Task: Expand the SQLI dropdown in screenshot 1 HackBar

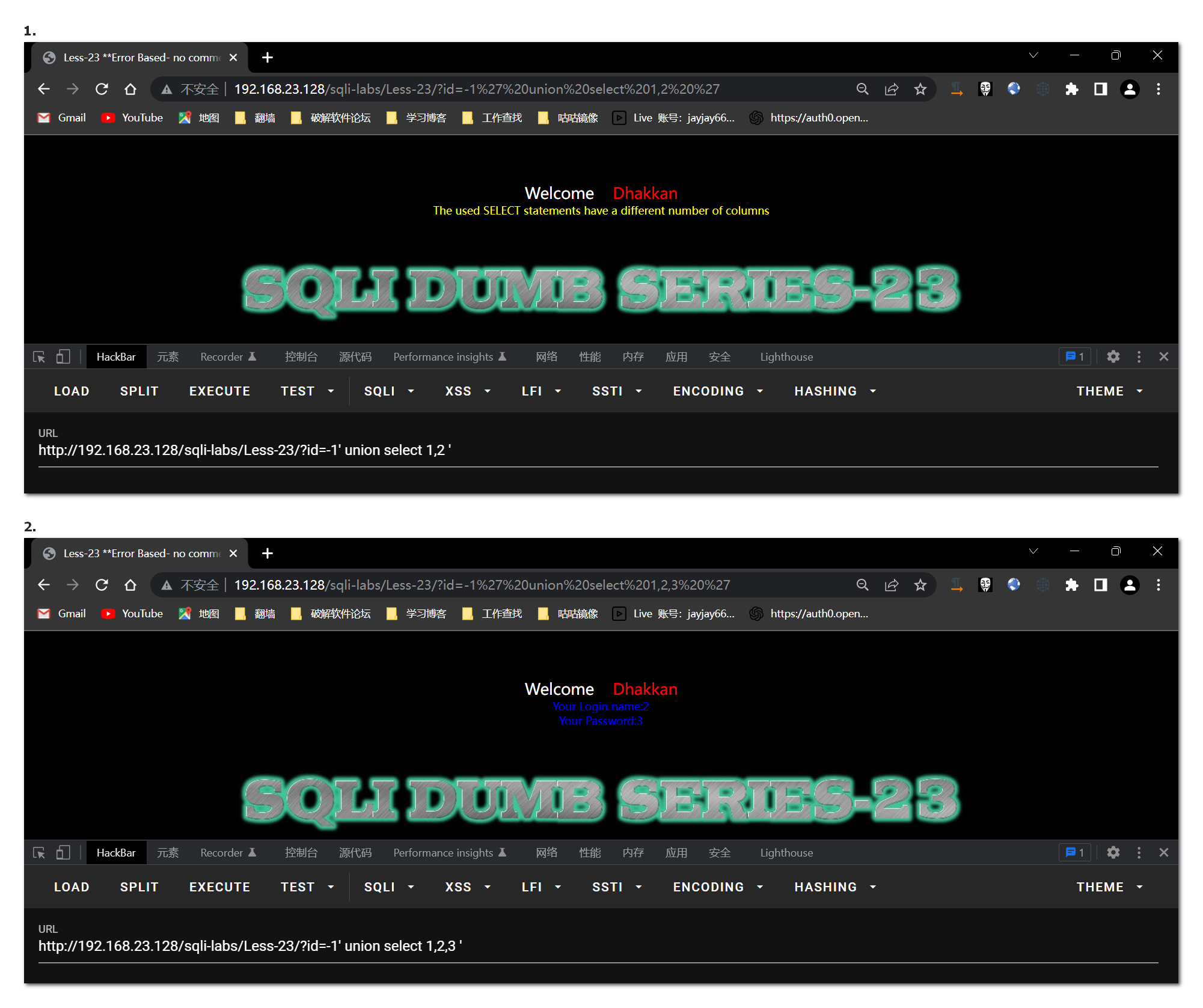Action: 389,391
